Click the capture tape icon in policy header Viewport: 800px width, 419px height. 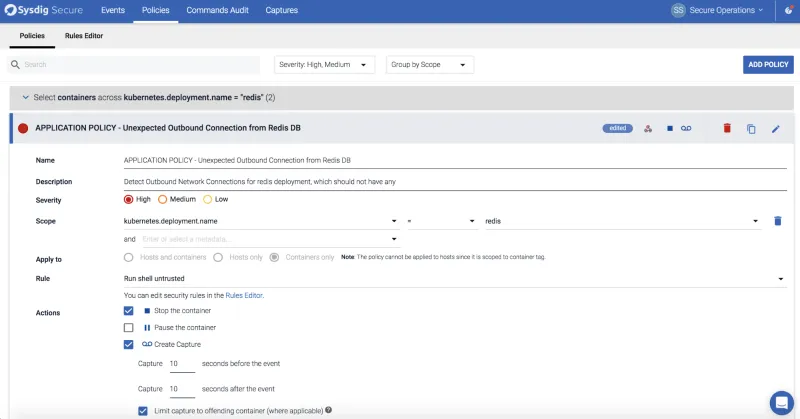click(x=686, y=129)
